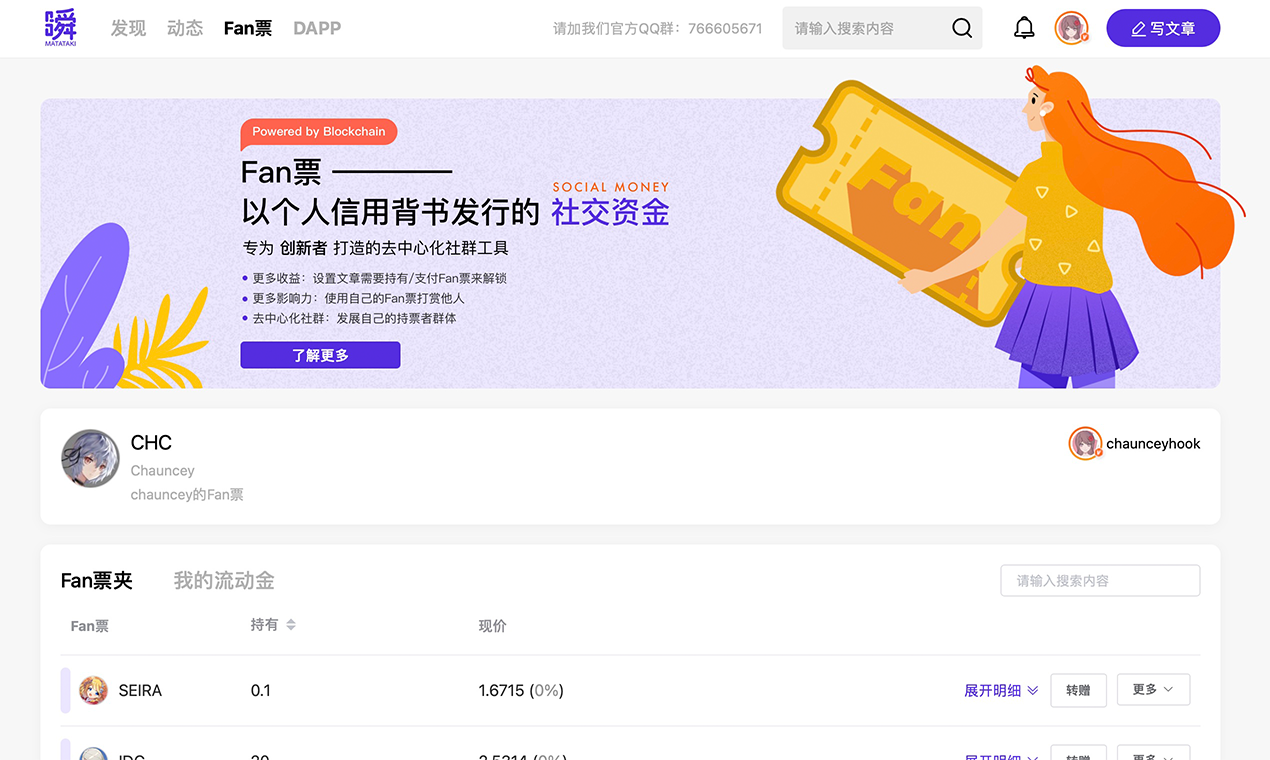
Task: Click the Chauncey name text
Action: point(163,471)
